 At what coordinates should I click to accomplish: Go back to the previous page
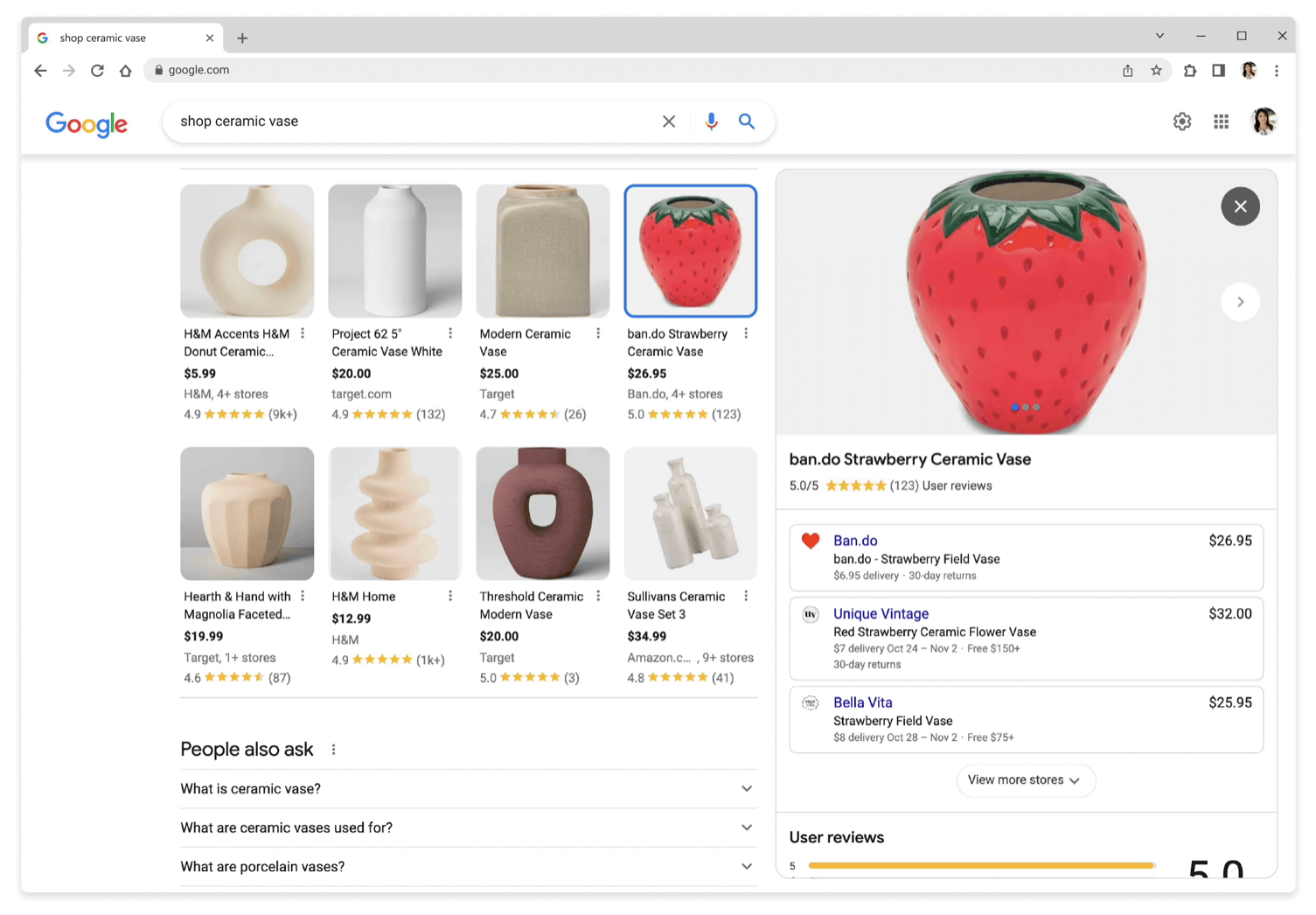pyautogui.click(x=40, y=71)
